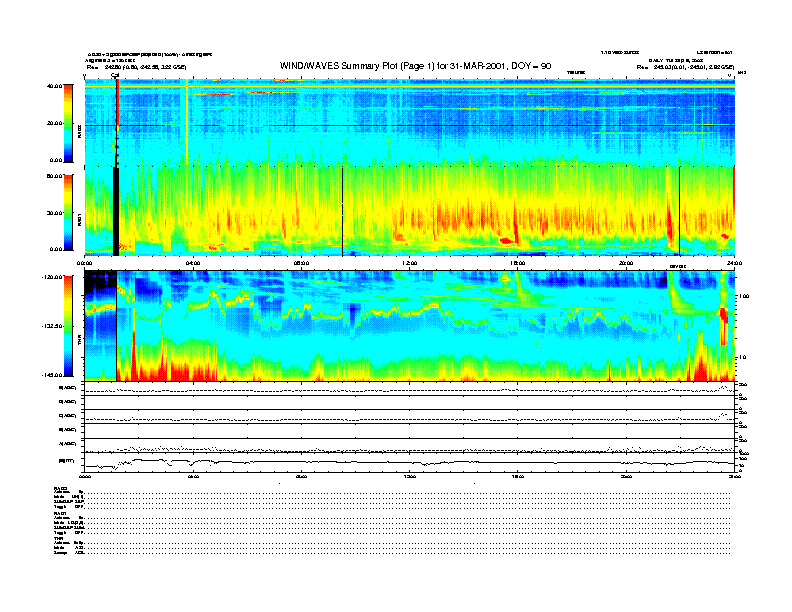Click the Cal marker above RAD2 panel
This screenshot has width=792, height=612.
pos(115,76)
